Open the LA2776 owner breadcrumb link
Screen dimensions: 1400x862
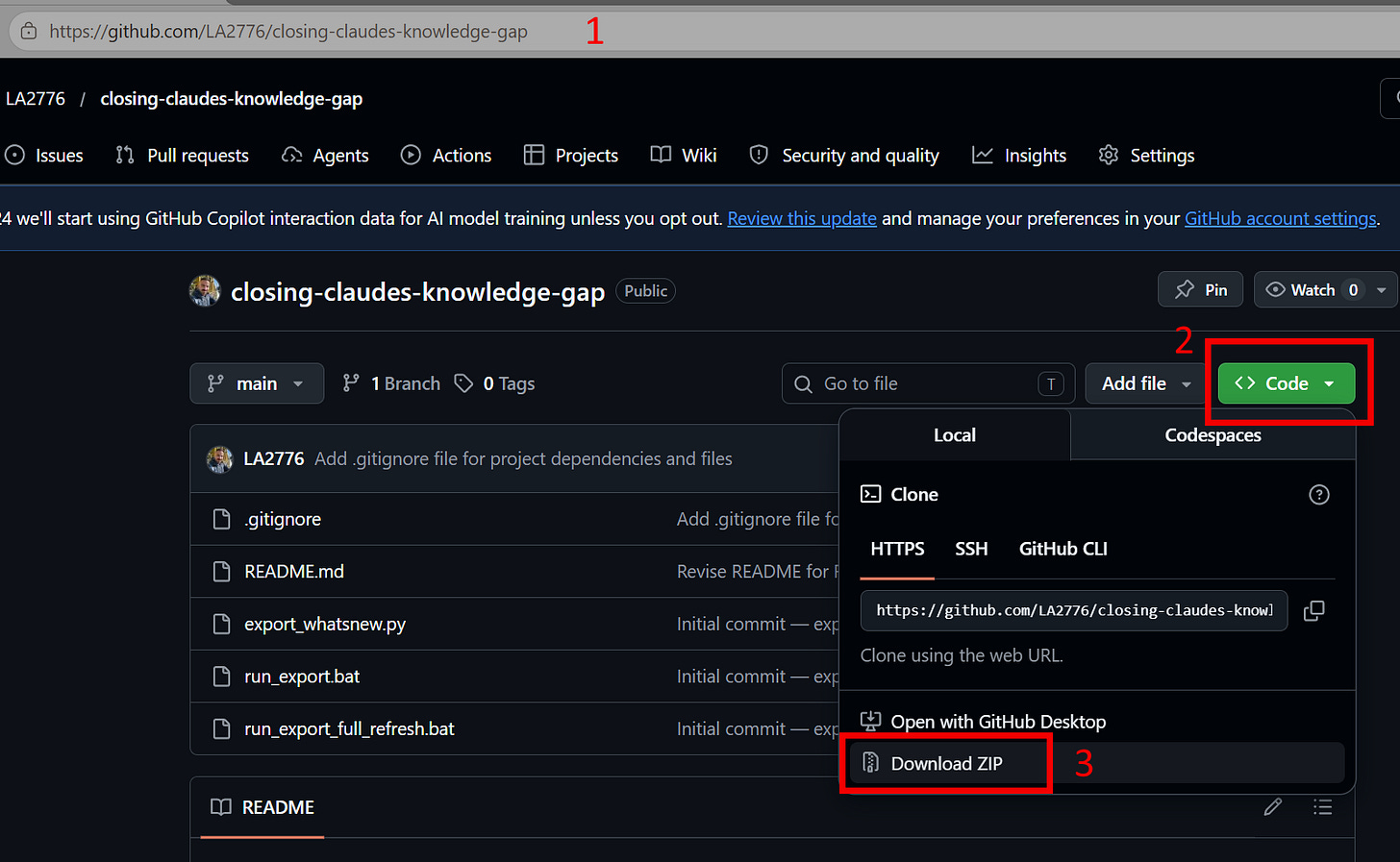pos(36,99)
